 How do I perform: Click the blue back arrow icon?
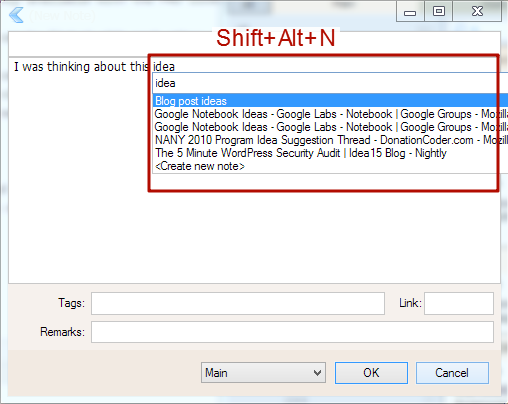pyautogui.click(x=16, y=15)
